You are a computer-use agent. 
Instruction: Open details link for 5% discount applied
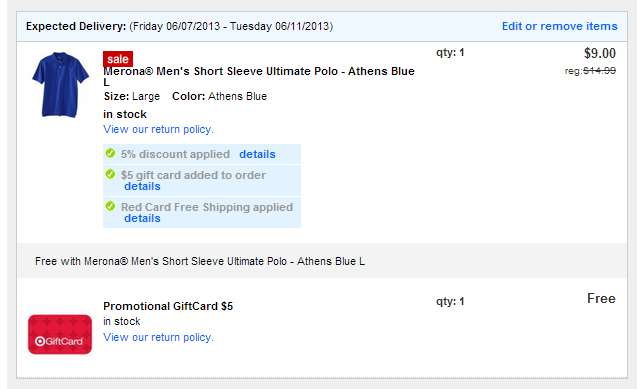pos(257,154)
